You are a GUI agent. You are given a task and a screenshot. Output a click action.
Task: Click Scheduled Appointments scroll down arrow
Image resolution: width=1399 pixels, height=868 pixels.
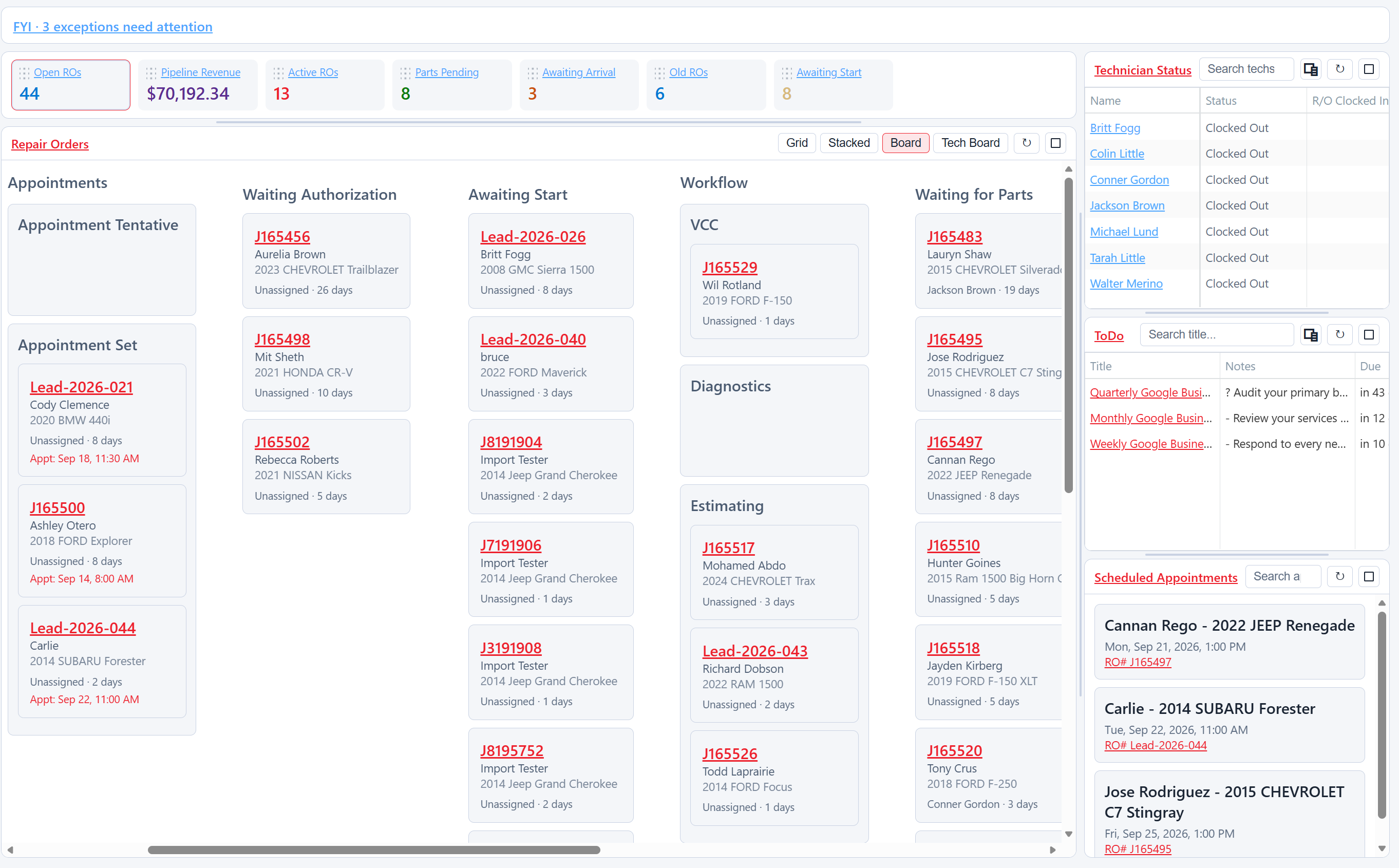1382,848
